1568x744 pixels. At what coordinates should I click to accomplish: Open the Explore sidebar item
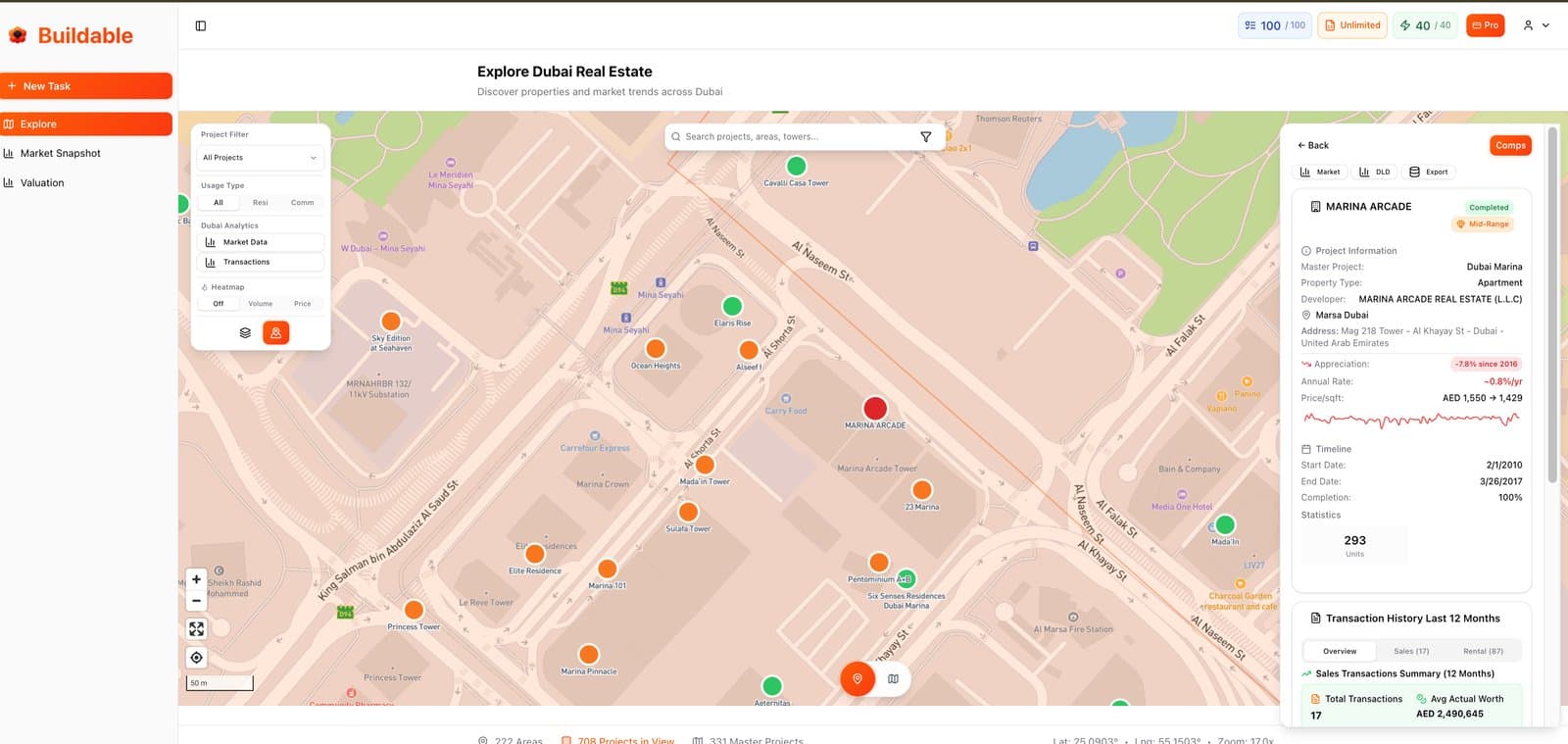coord(86,124)
